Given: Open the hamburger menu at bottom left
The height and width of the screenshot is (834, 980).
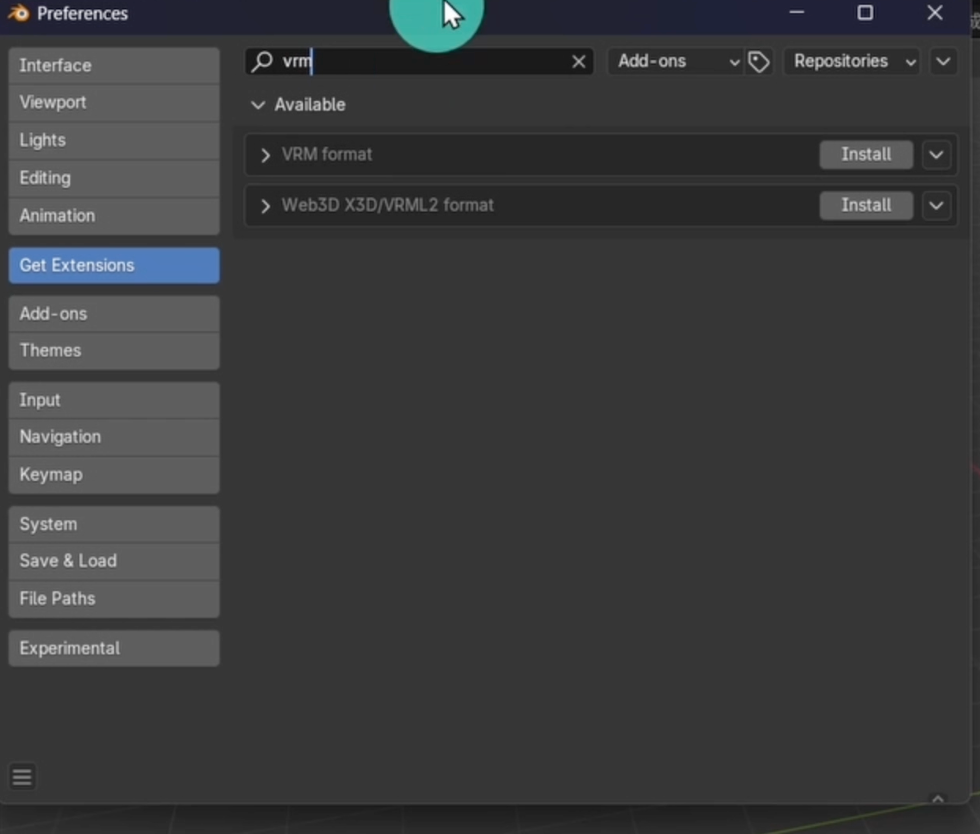Looking at the screenshot, I should 22,777.
